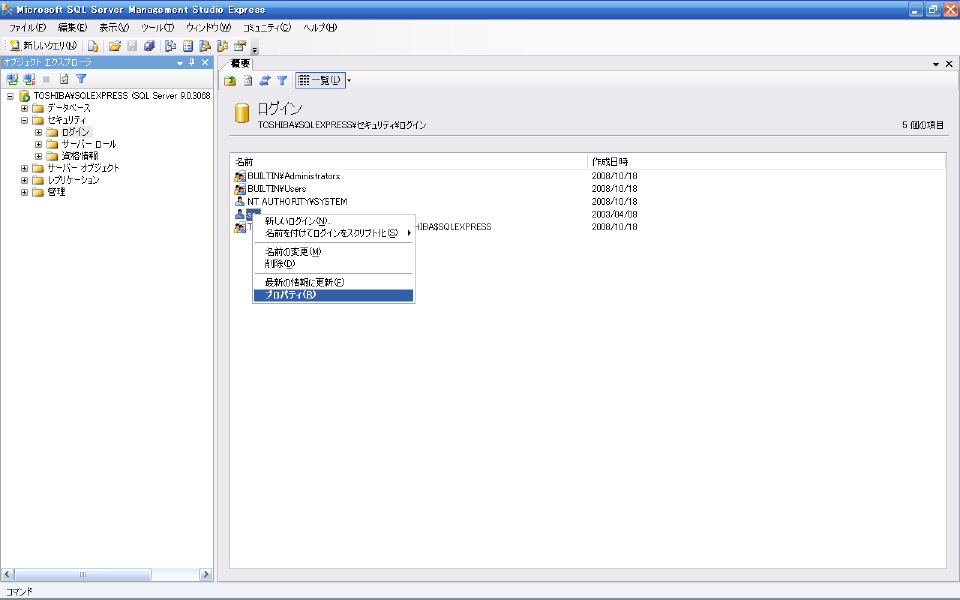Open the コミュニティ (Community) menu
960x600 pixels.
[267, 28]
